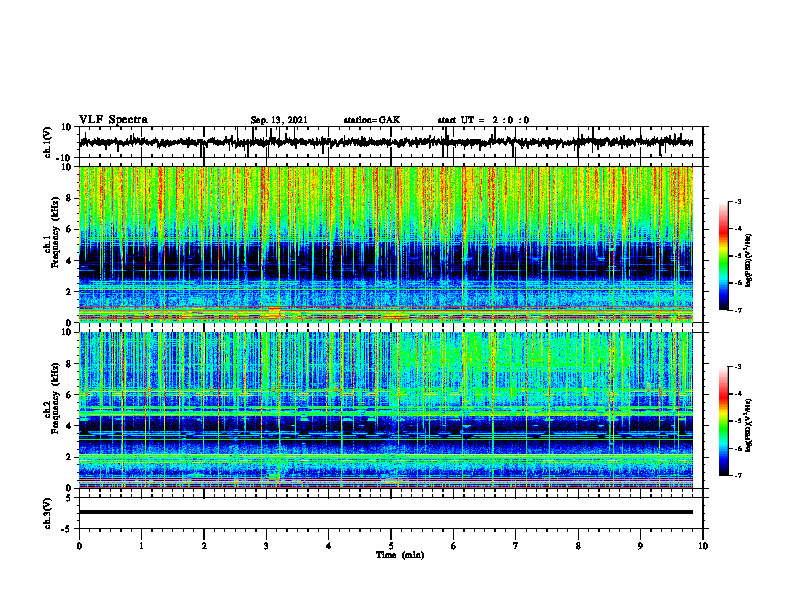Click time axis tick label "4"
Image resolution: width=792 pixels, height=612 pixels.
(x=329, y=546)
